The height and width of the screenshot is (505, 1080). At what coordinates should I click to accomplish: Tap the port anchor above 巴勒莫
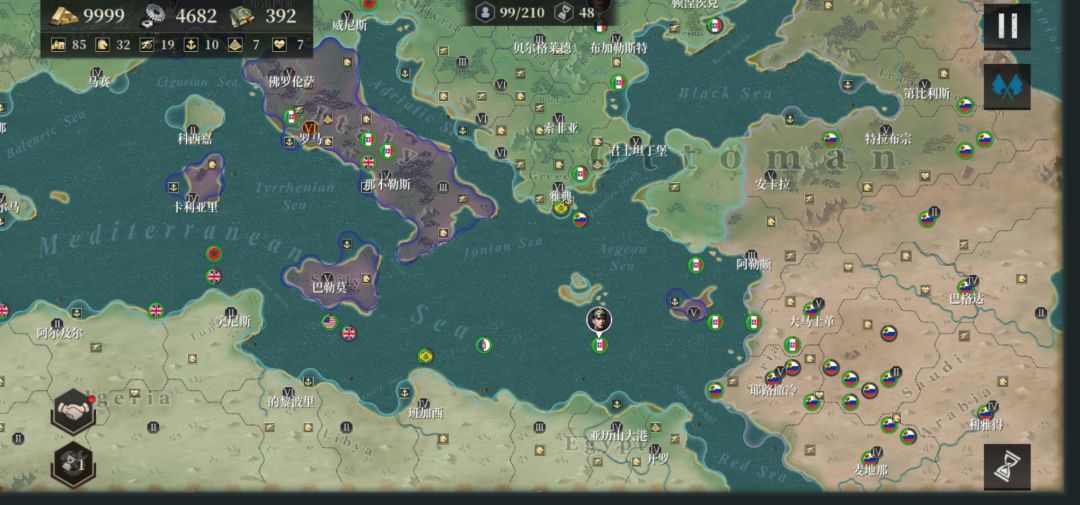point(348,243)
